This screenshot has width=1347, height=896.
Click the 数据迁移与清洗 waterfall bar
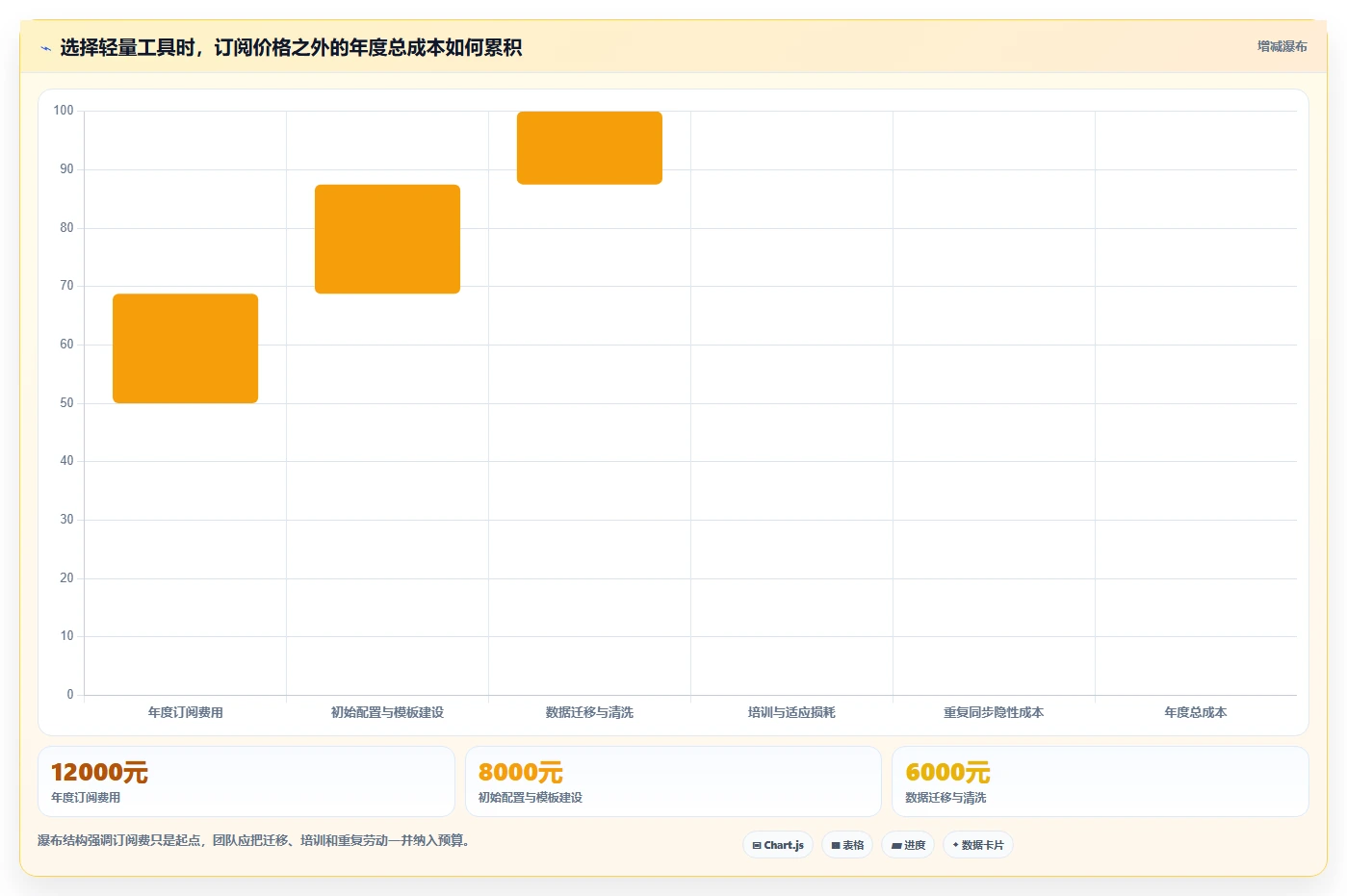point(589,148)
